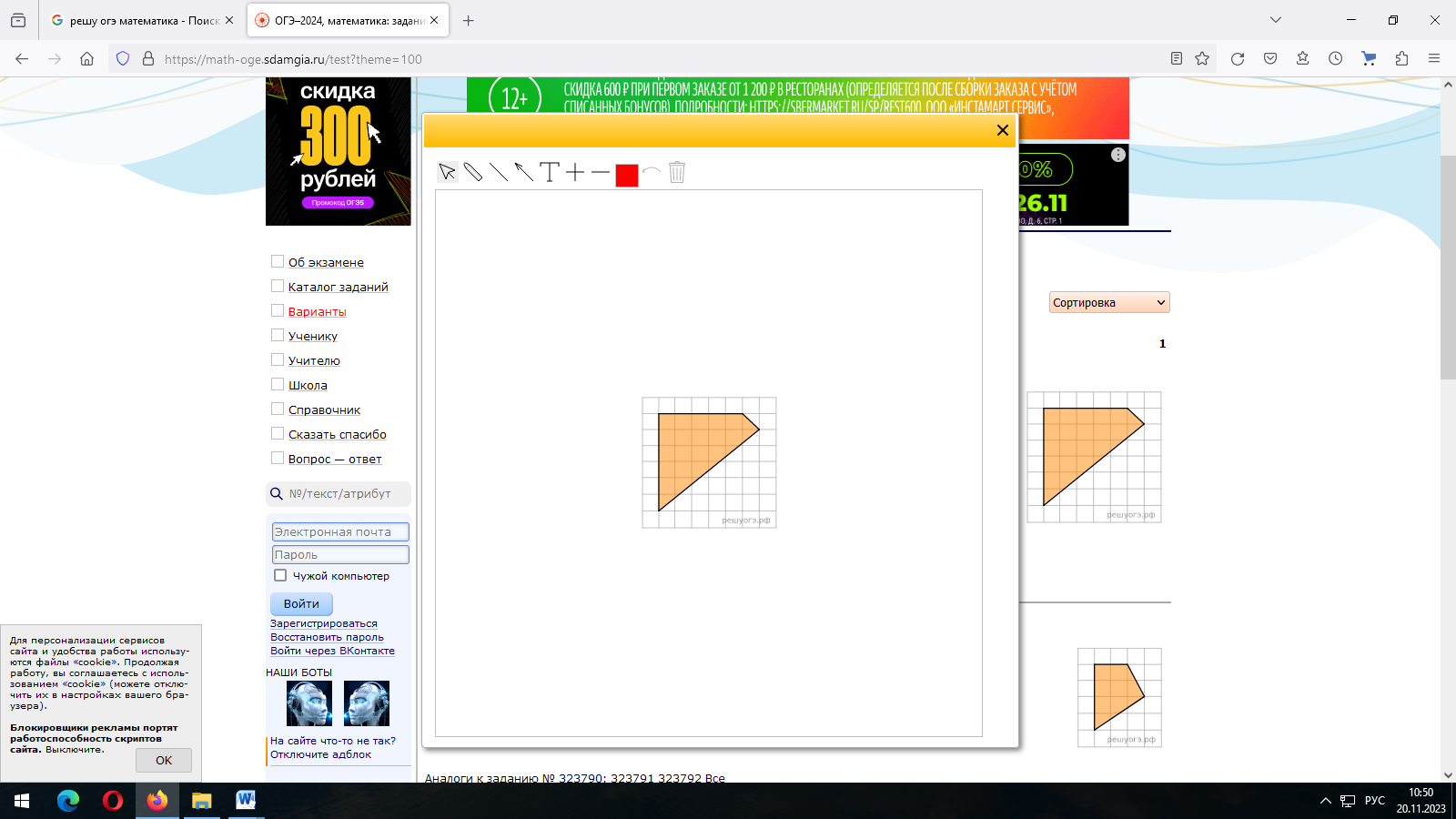The width and height of the screenshot is (1456, 819).
Task: Reload the current page
Action: pyautogui.click(x=1238, y=58)
